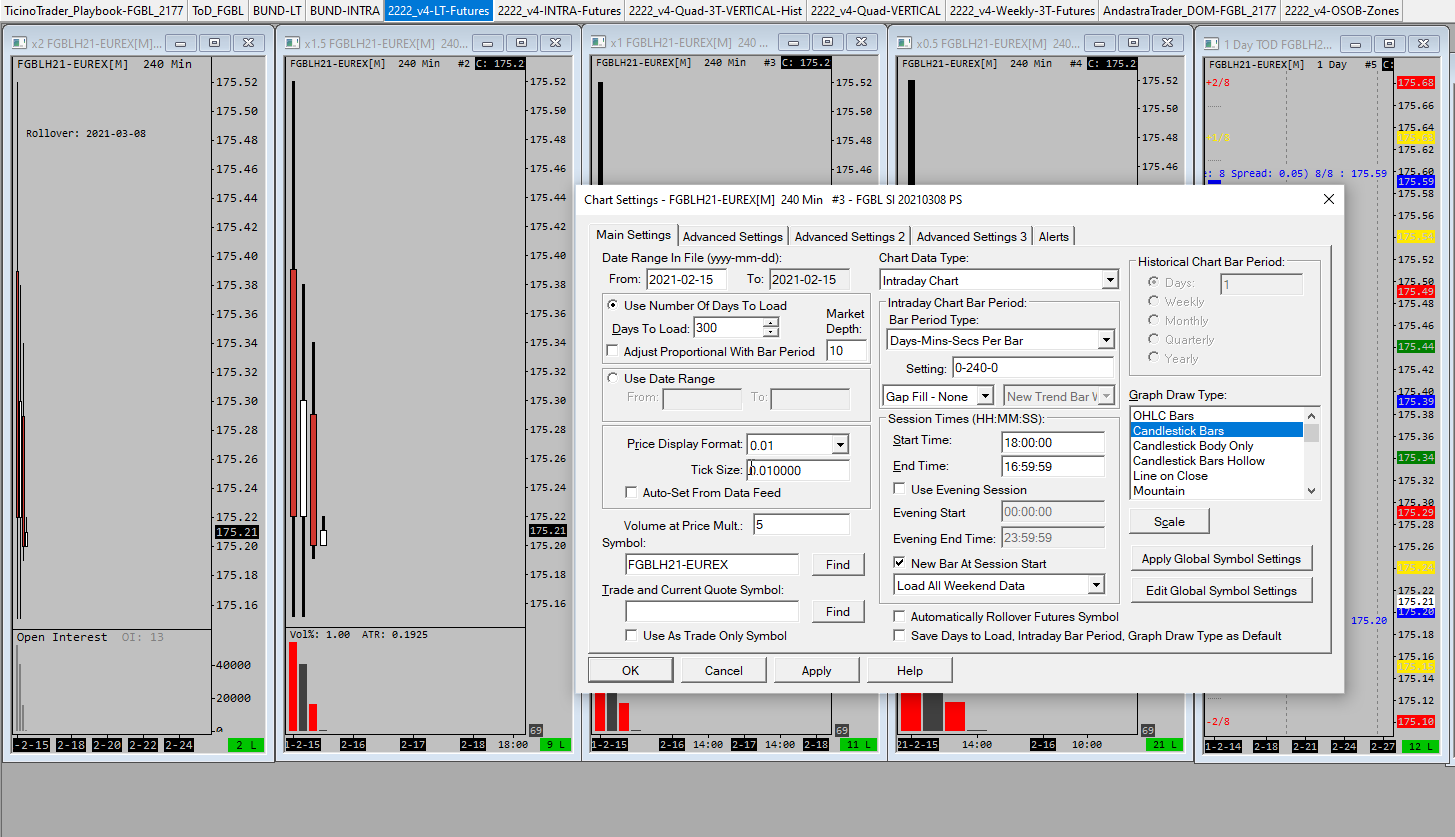Toggle Automatically Rollover Futures Symbol checkbox
The width and height of the screenshot is (1455, 837).
[x=899, y=617]
